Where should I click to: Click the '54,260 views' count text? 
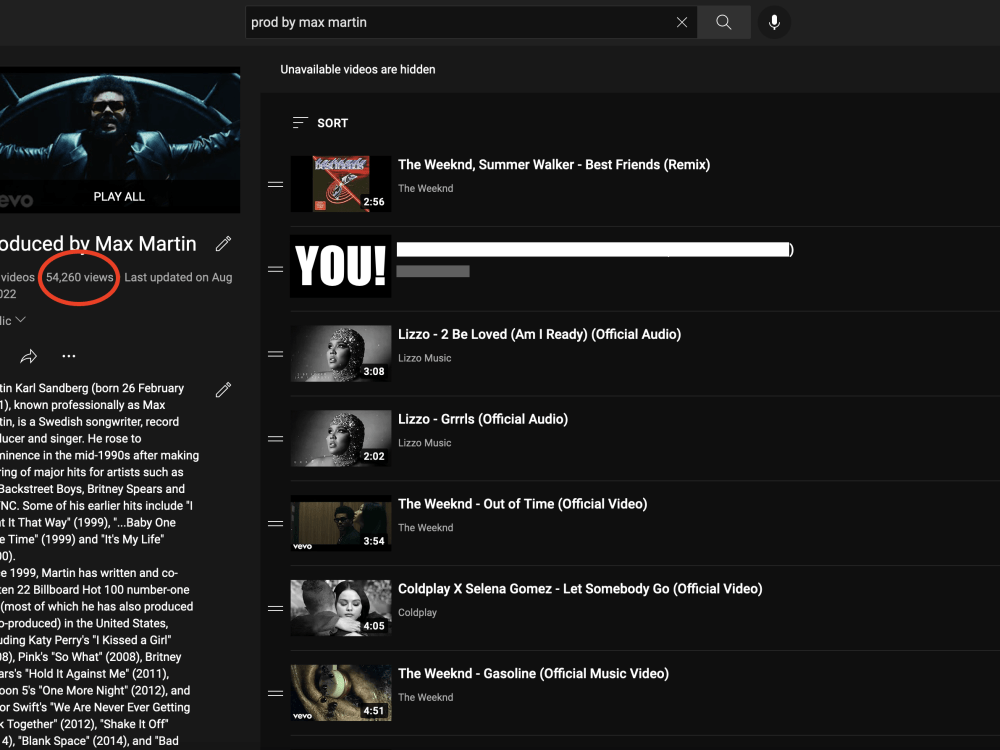(80, 277)
